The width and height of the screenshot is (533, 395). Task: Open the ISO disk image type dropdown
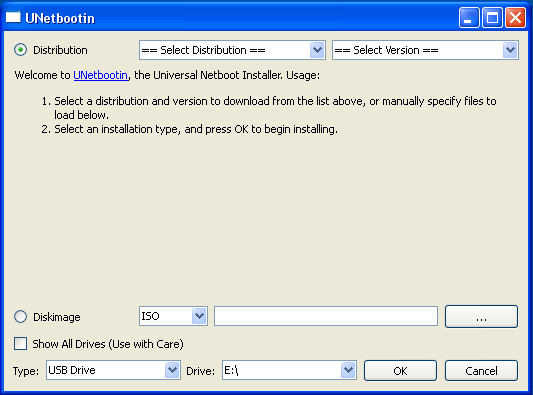click(173, 316)
